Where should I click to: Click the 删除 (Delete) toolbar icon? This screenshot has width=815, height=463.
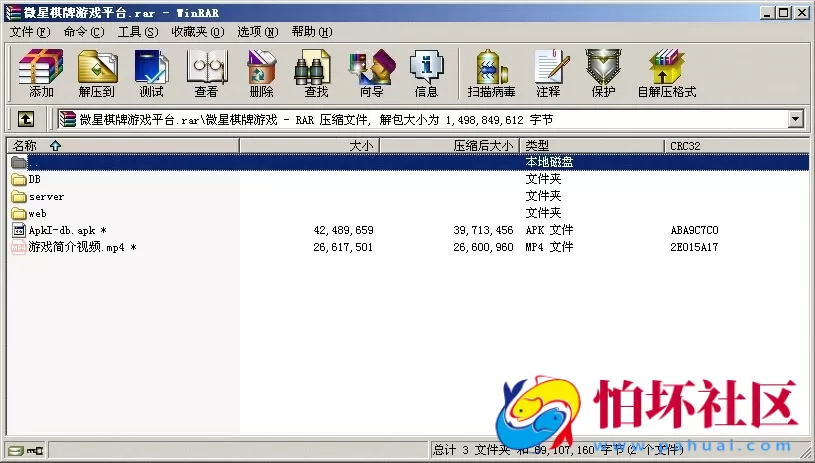(261, 73)
